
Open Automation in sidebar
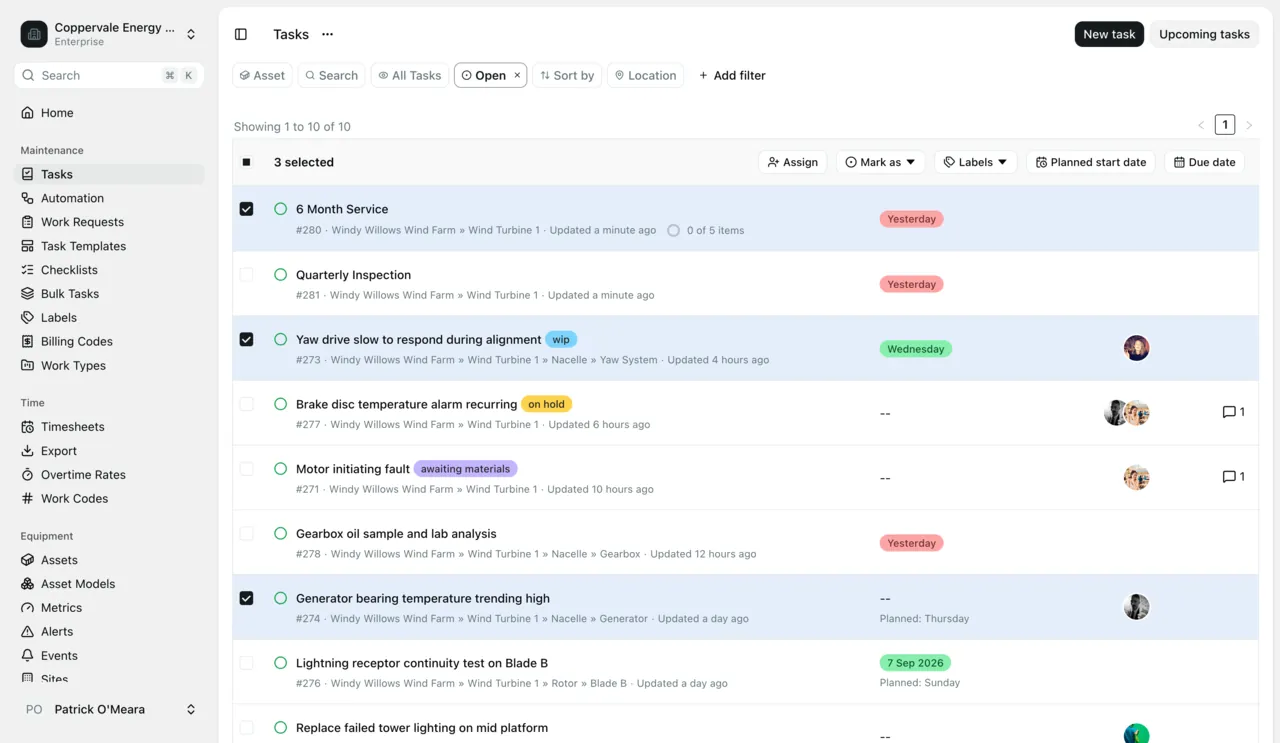(110, 198)
